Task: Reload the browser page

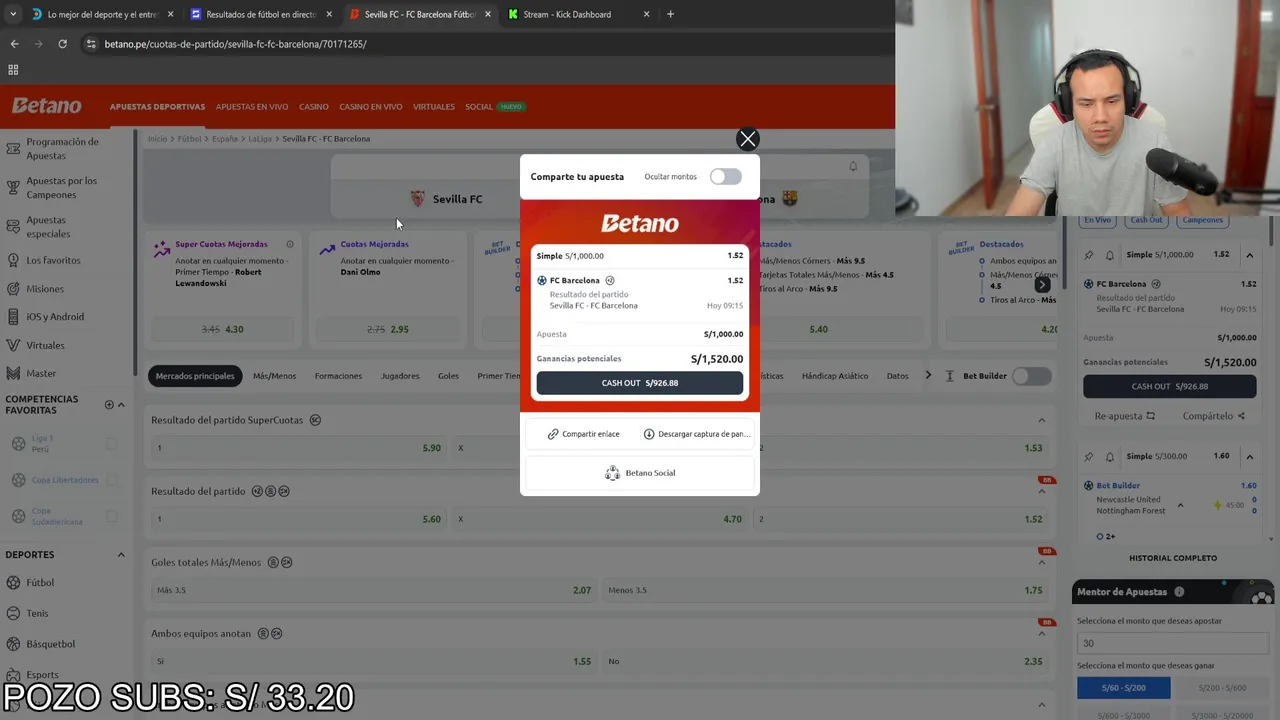Action: (x=62, y=44)
